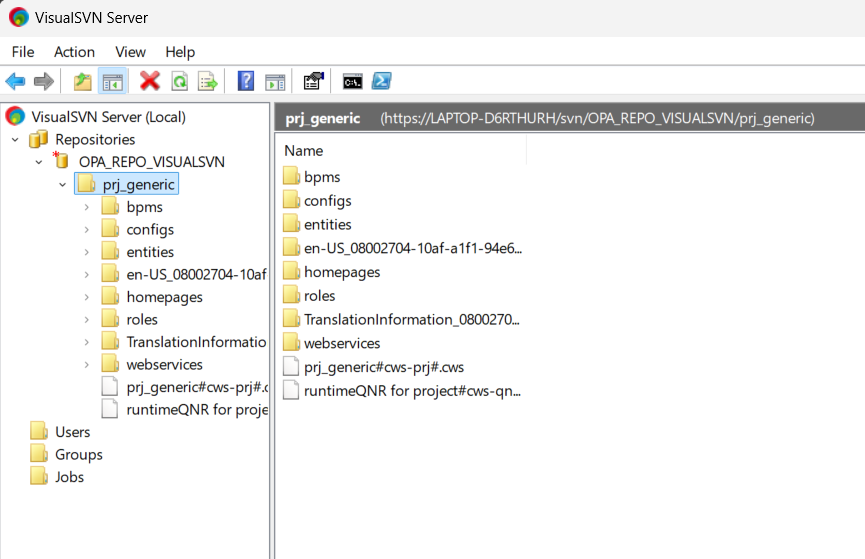Image resolution: width=865 pixels, height=559 pixels.
Task: Toggle the Show/Hide Console Tree icon
Action: 113,82
